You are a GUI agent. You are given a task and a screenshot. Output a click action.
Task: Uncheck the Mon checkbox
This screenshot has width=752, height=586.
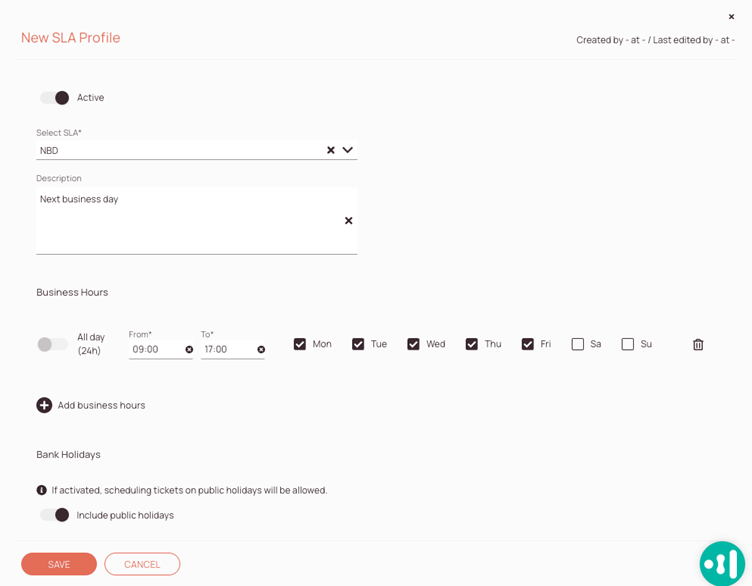tap(300, 344)
